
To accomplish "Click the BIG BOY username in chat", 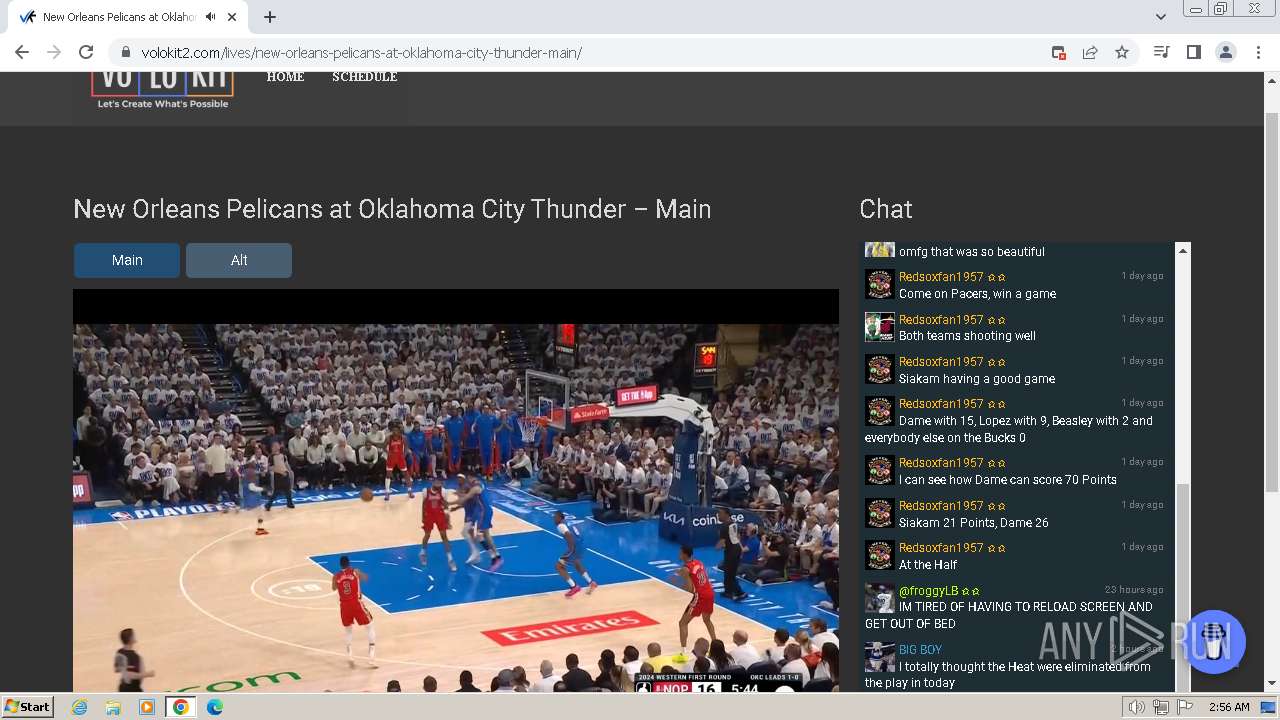I will coord(920,650).
